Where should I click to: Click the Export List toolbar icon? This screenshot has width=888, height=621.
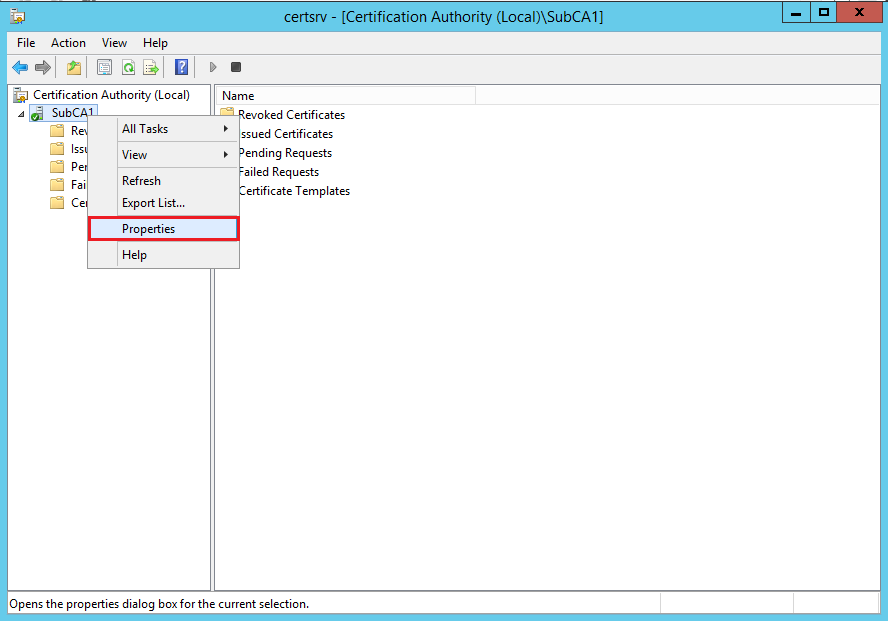[x=151, y=67]
